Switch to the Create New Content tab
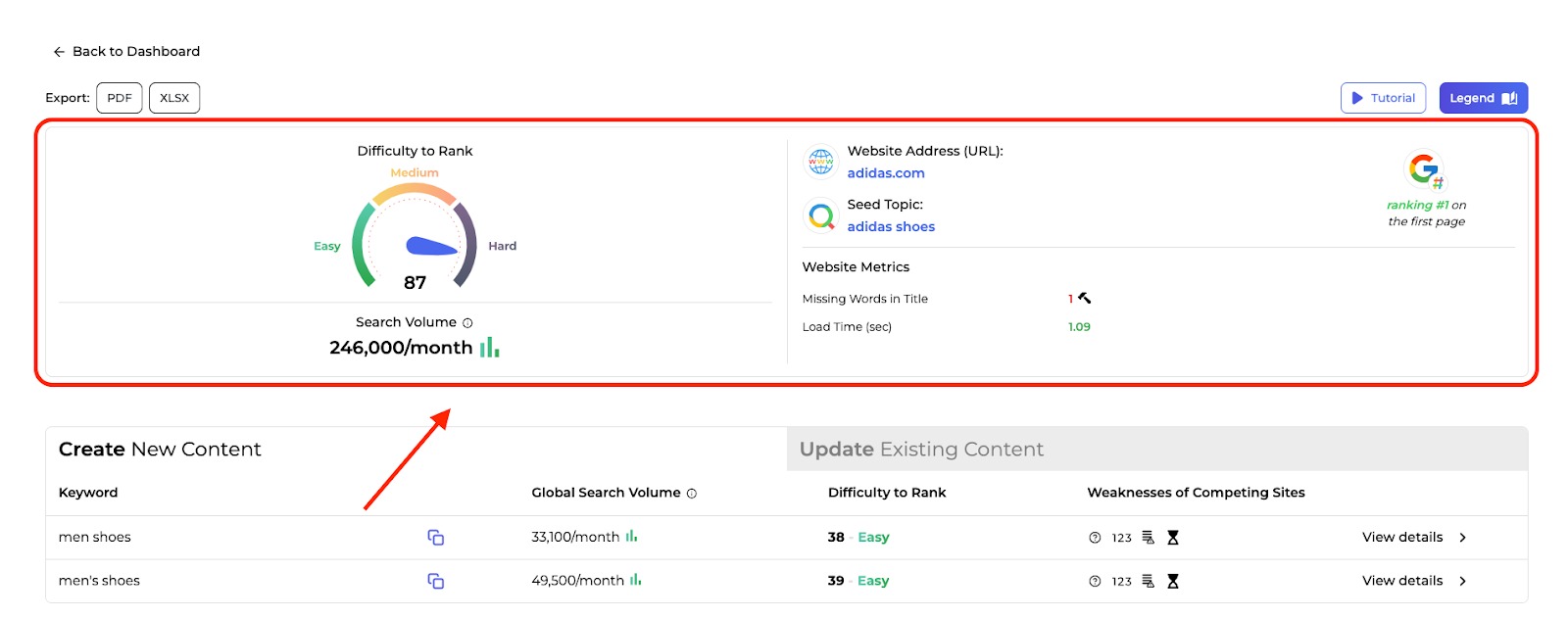This screenshot has height=619, width=1568. [416, 450]
